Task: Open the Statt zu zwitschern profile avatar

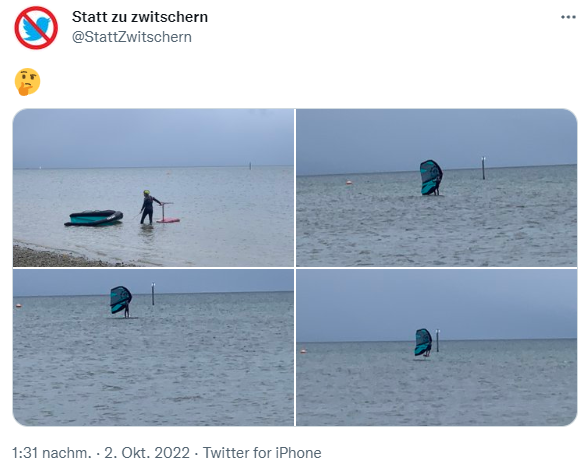Action: pos(36,28)
